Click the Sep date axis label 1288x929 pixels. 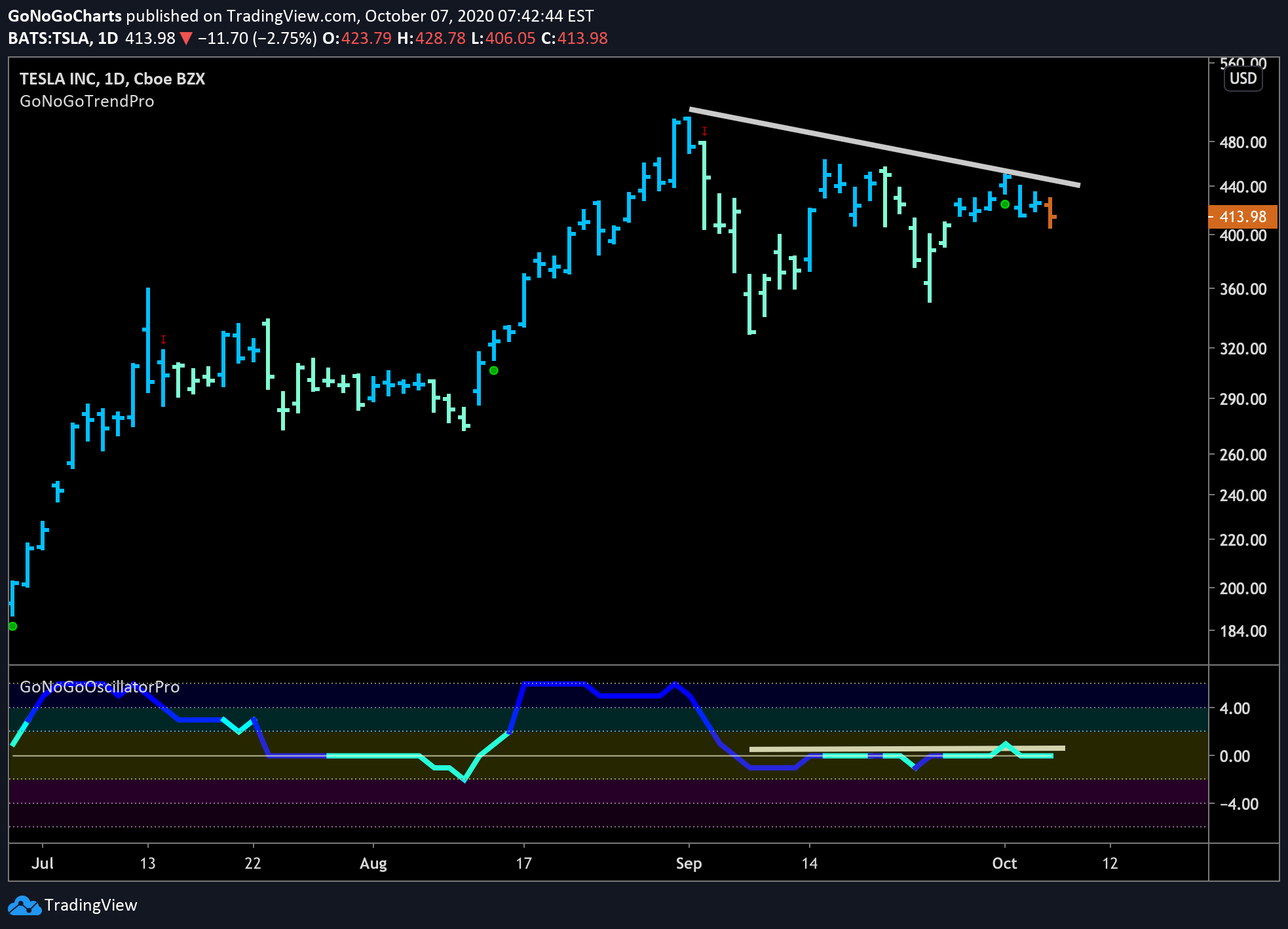pos(689,863)
